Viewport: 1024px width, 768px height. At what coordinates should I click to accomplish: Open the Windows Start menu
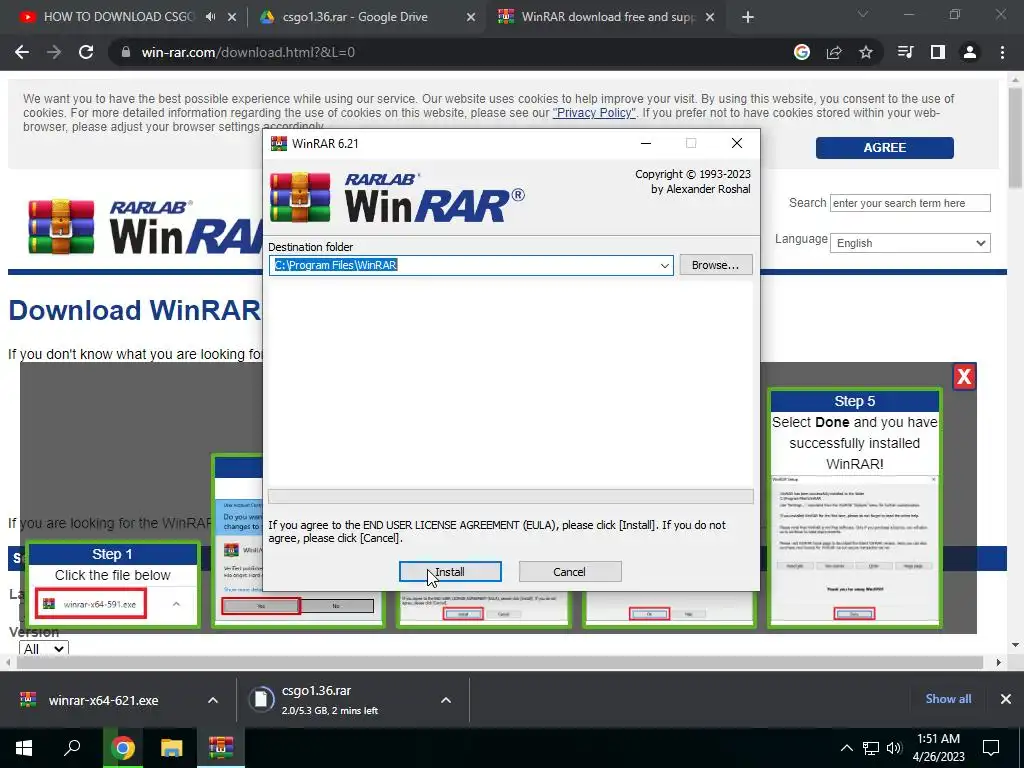click(24, 747)
